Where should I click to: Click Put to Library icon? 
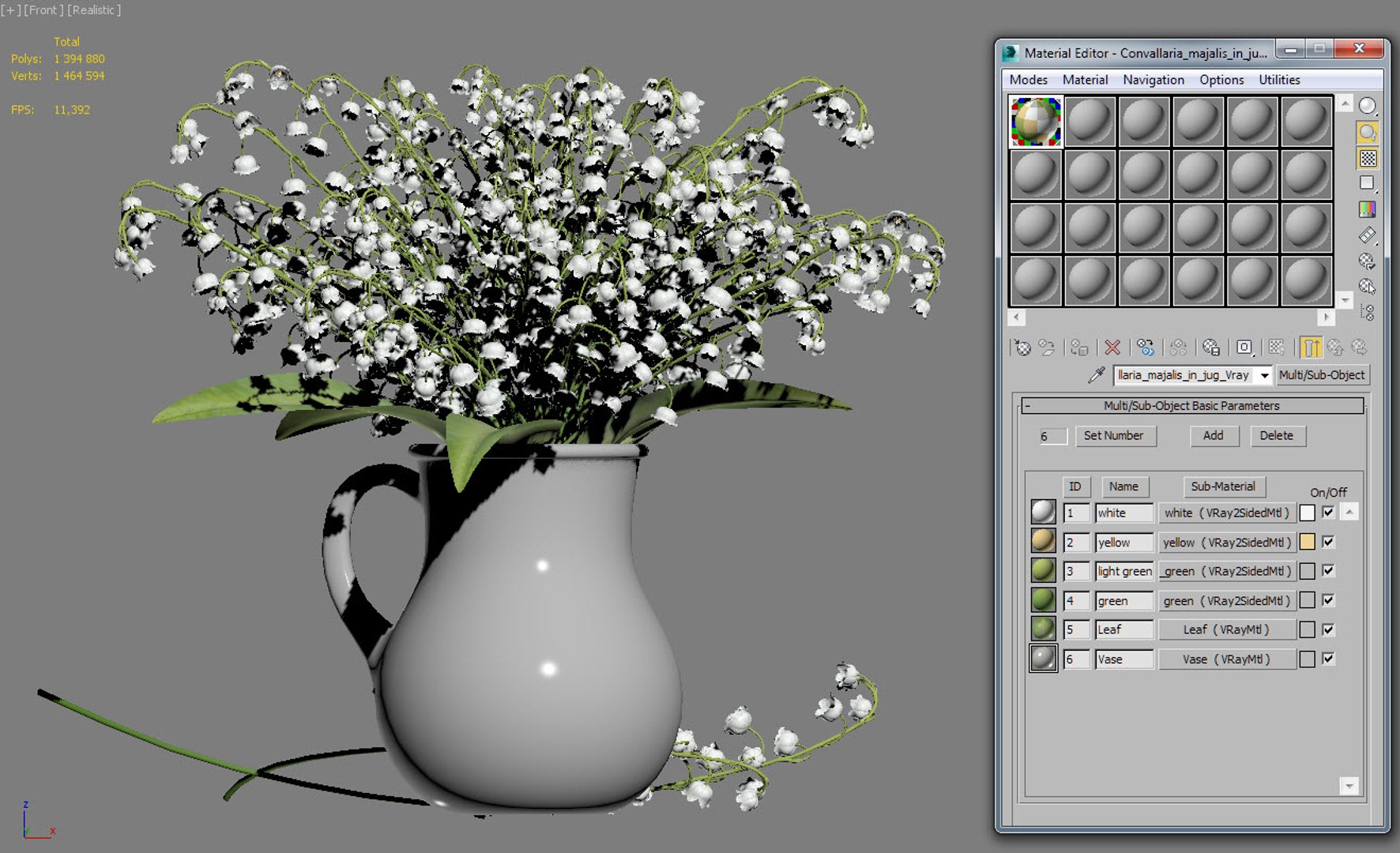pos(1210,348)
